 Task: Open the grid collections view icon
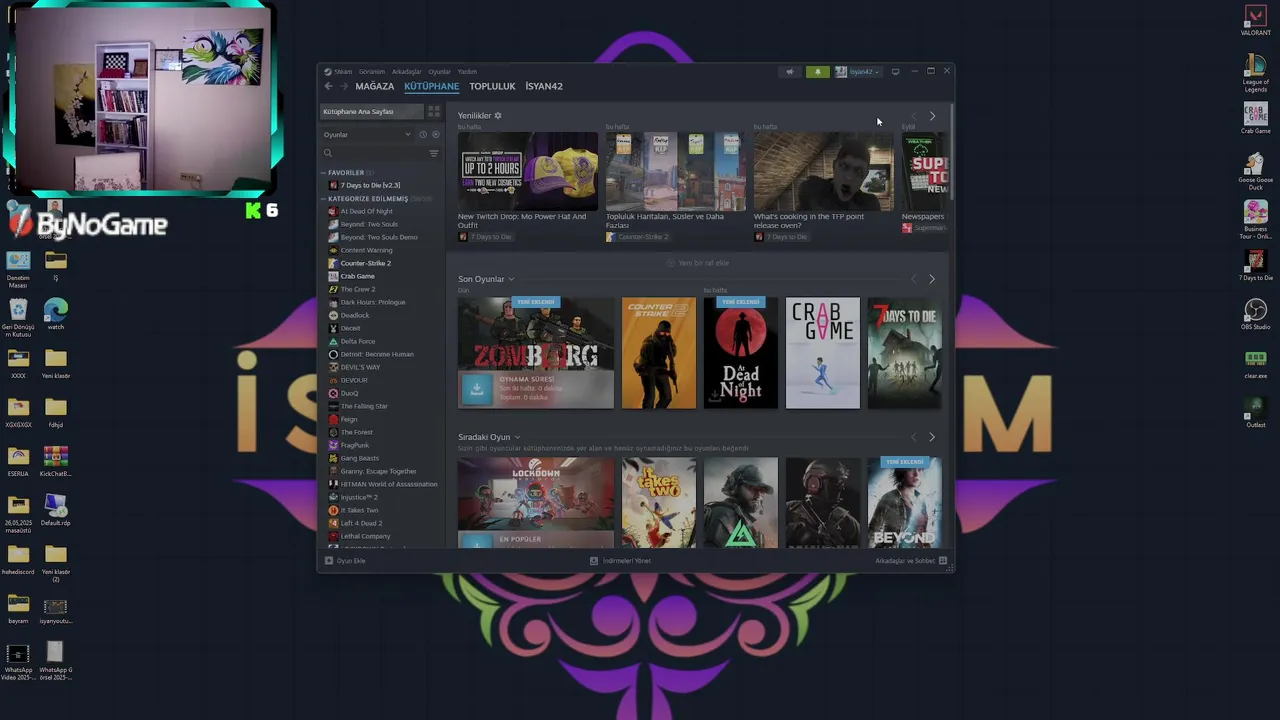tap(434, 111)
